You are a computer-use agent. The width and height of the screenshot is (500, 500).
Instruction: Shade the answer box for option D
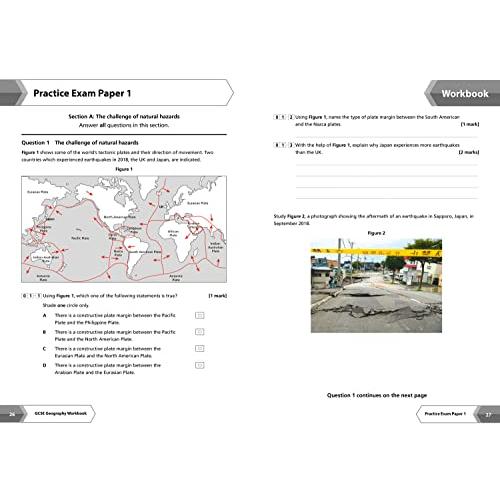click(199, 365)
